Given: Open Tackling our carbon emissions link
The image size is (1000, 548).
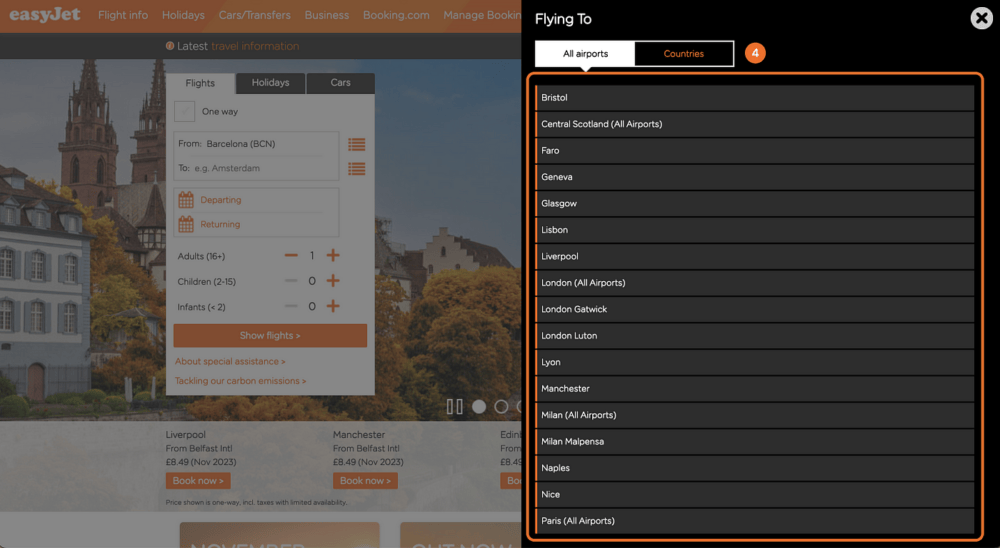Looking at the screenshot, I should tap(240, 381).
